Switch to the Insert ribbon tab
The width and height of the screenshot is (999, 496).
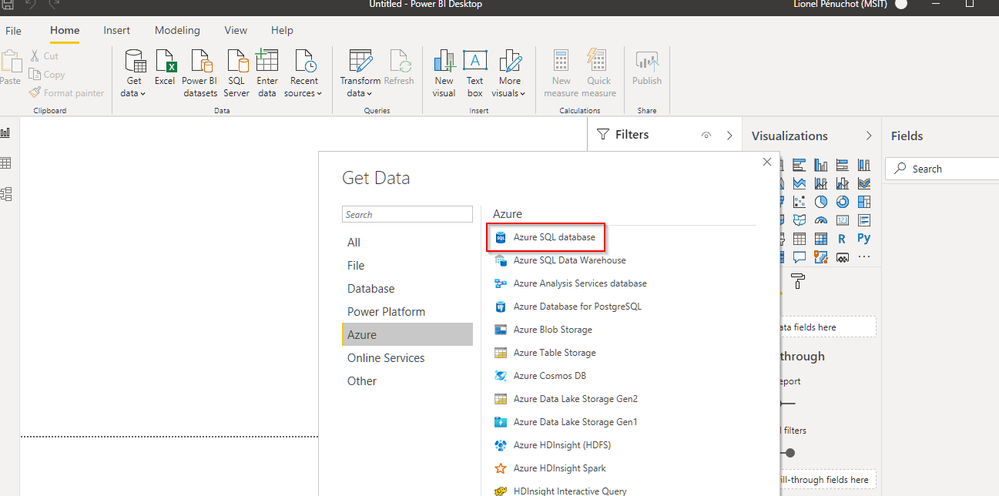[x=117, y=31]
